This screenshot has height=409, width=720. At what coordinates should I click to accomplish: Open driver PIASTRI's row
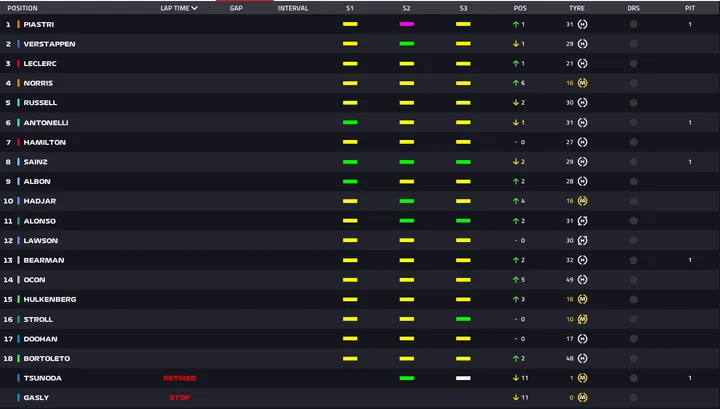tap(360, 24)
